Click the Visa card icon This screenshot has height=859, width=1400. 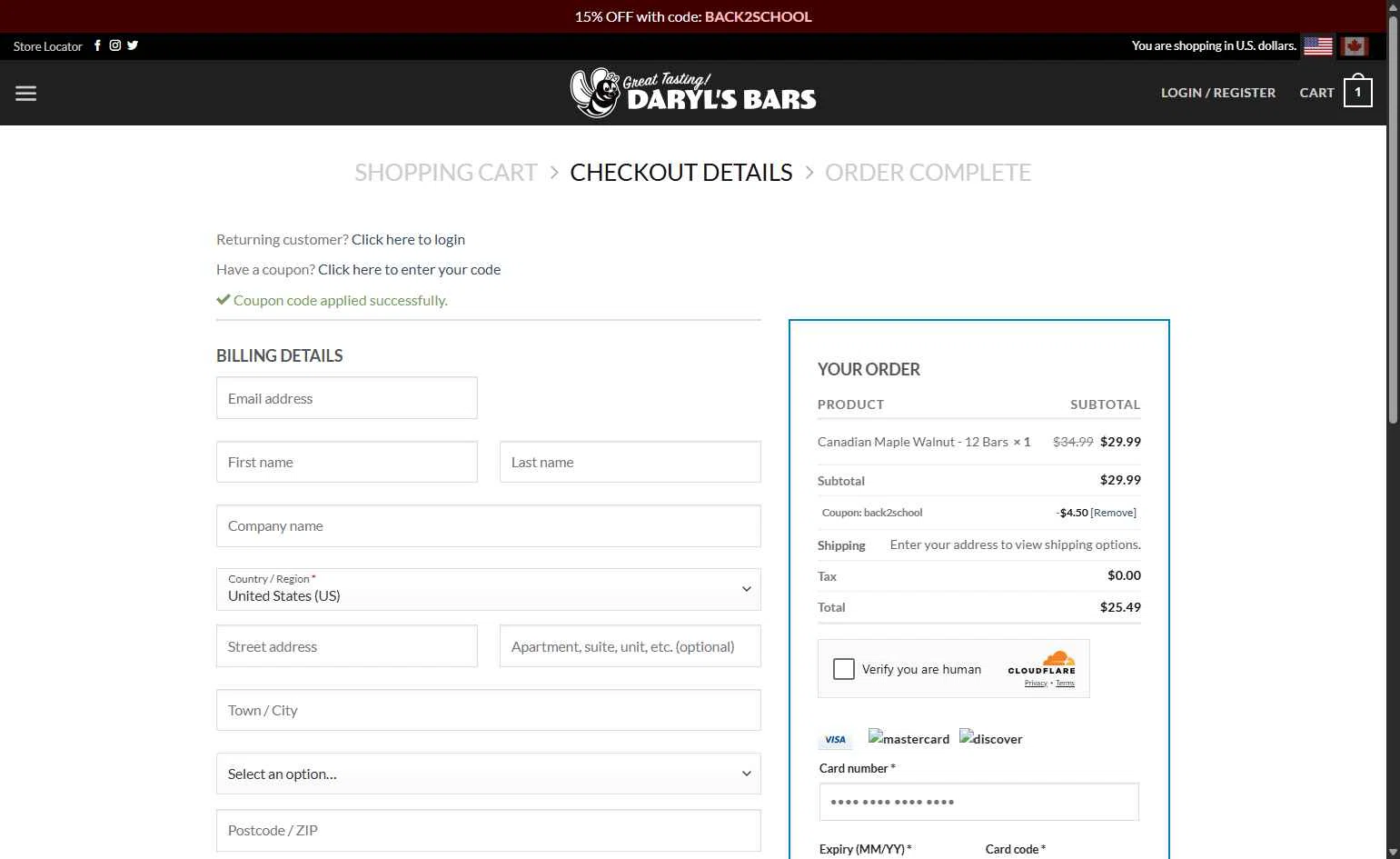[x=836, y=740]
